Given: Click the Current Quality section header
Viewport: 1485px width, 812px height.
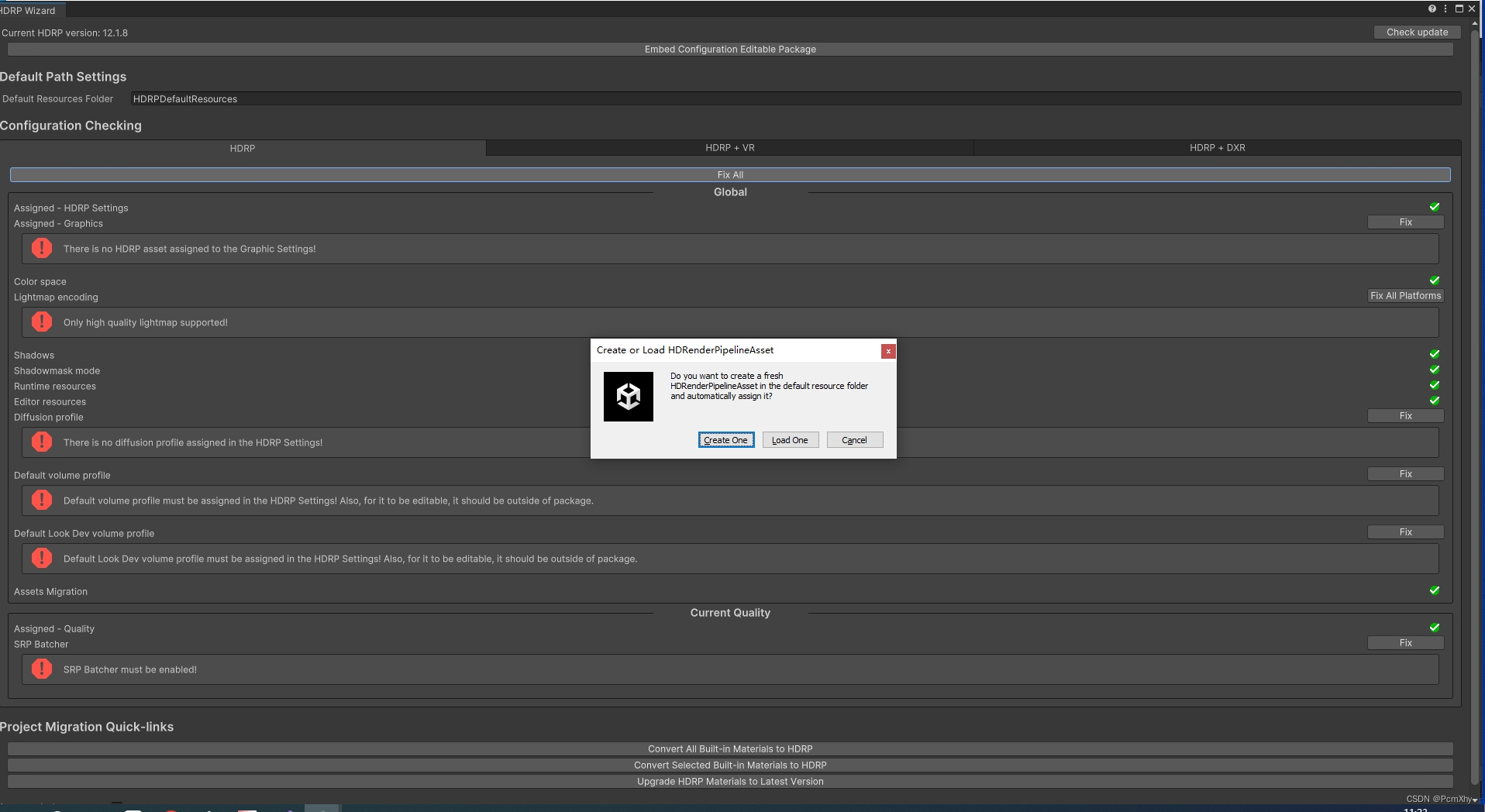Looking at the screenshot, I should point(730,612).
